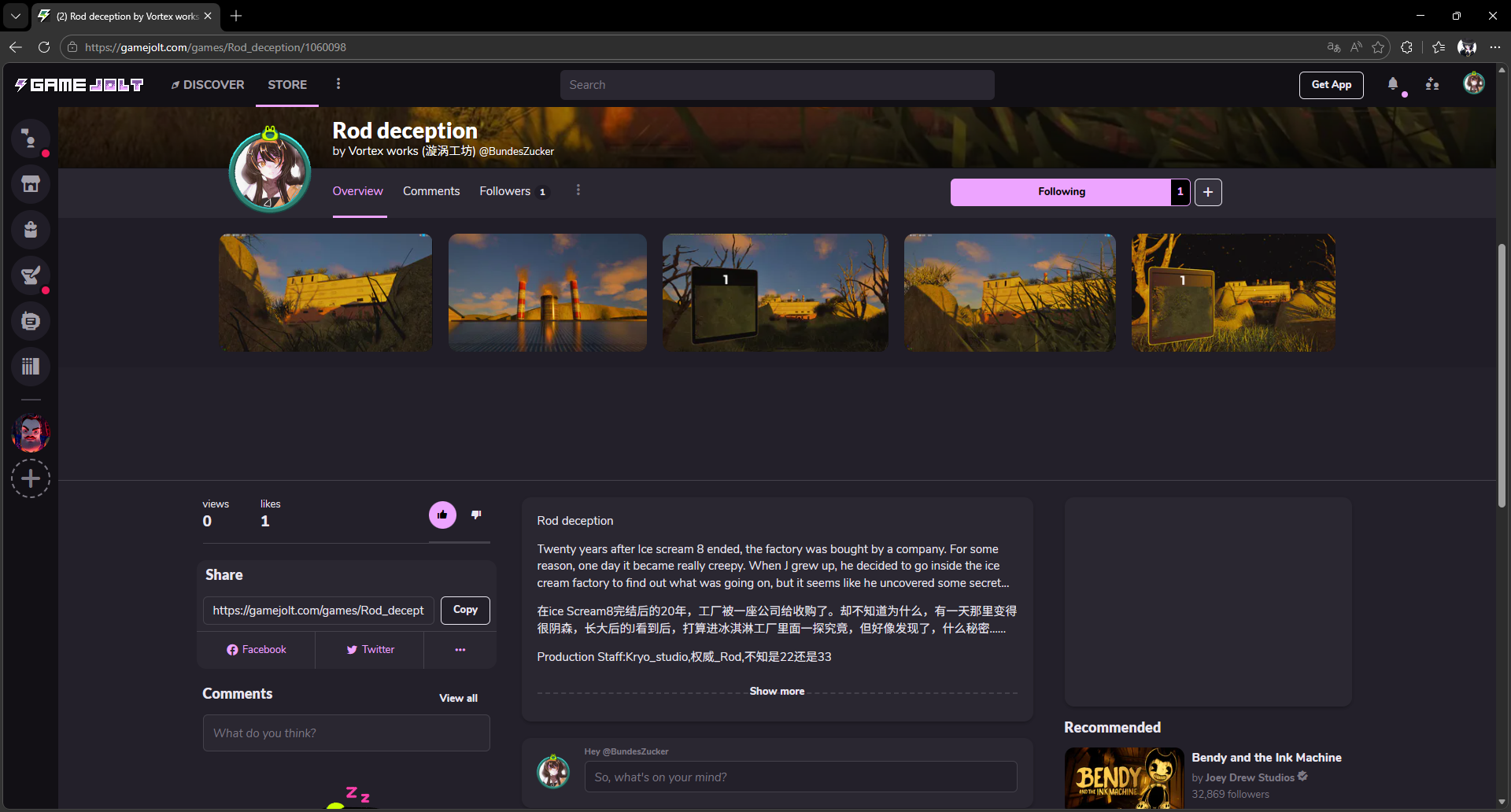Open a new browser tab
Viewport: 1511px width, 812px height.
pyautogui.click(x=236, y=16)
